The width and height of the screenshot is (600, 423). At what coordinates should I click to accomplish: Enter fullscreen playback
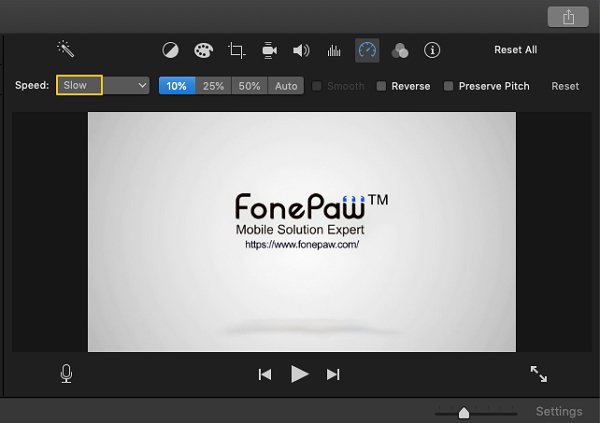click(x=539, y=374)
